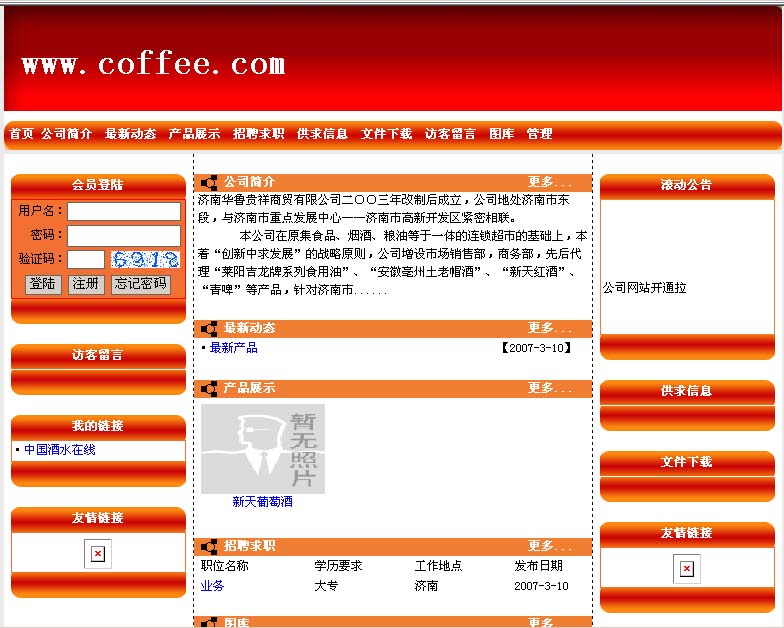Expand 更多 in the 公司简介 section
784x628 pixels.
pyautogui.click(x=549, y=183)
